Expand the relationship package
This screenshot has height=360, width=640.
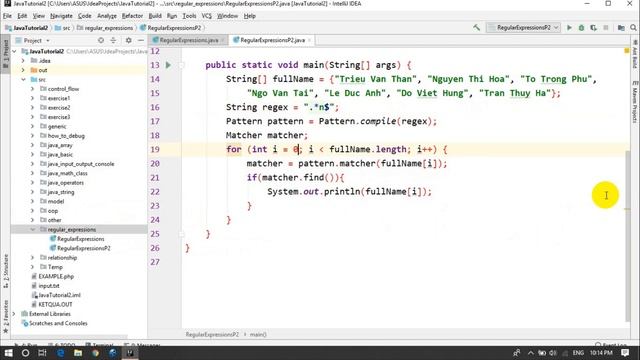(x=32, y=258)
